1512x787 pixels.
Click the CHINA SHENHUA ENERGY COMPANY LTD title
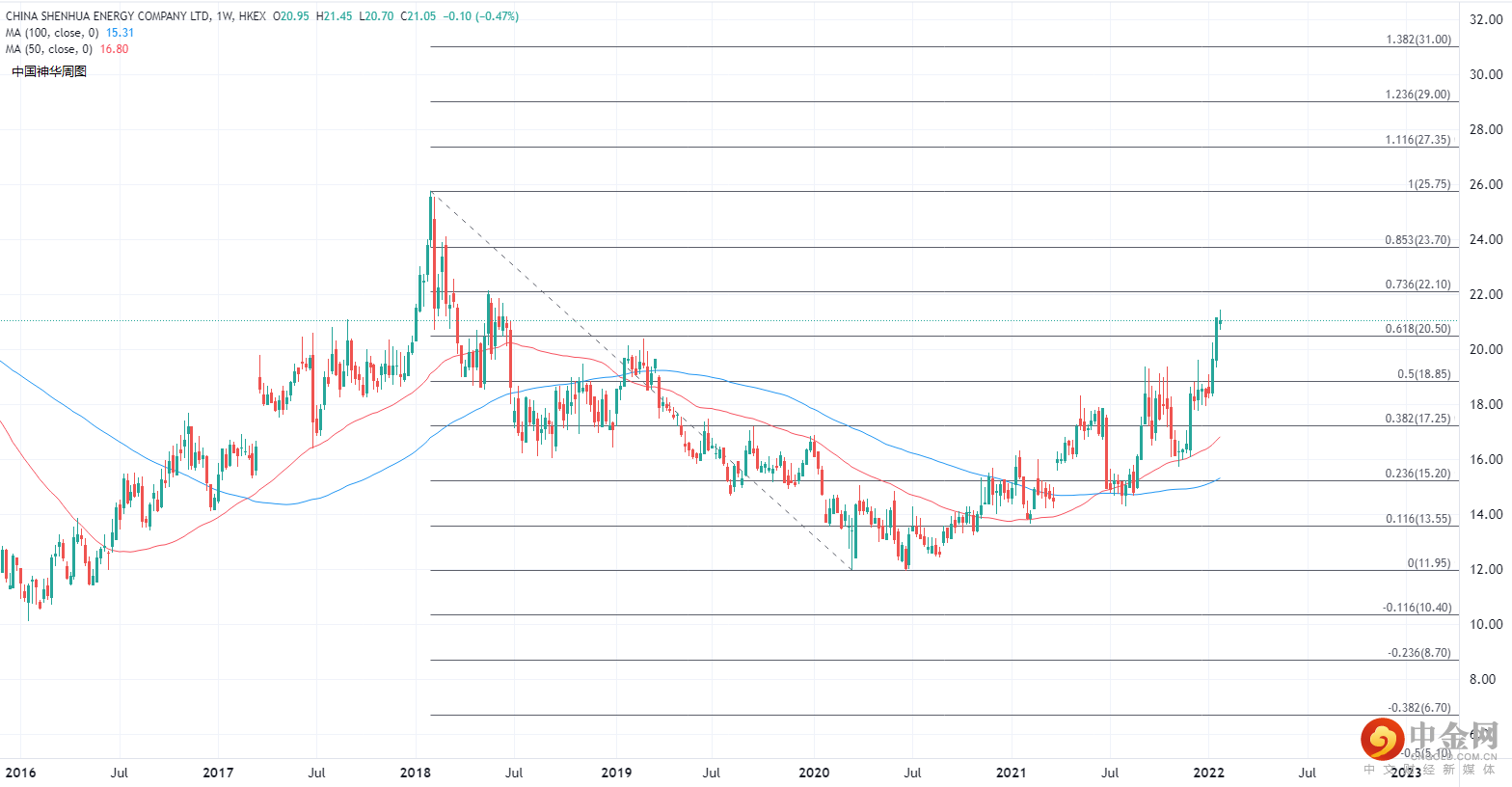pos(106,16)
